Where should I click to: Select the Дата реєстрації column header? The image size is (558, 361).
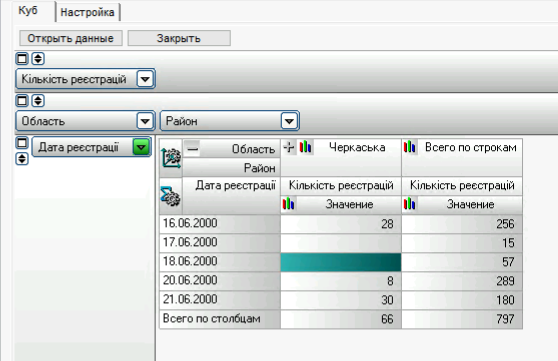tap(232, 196)
